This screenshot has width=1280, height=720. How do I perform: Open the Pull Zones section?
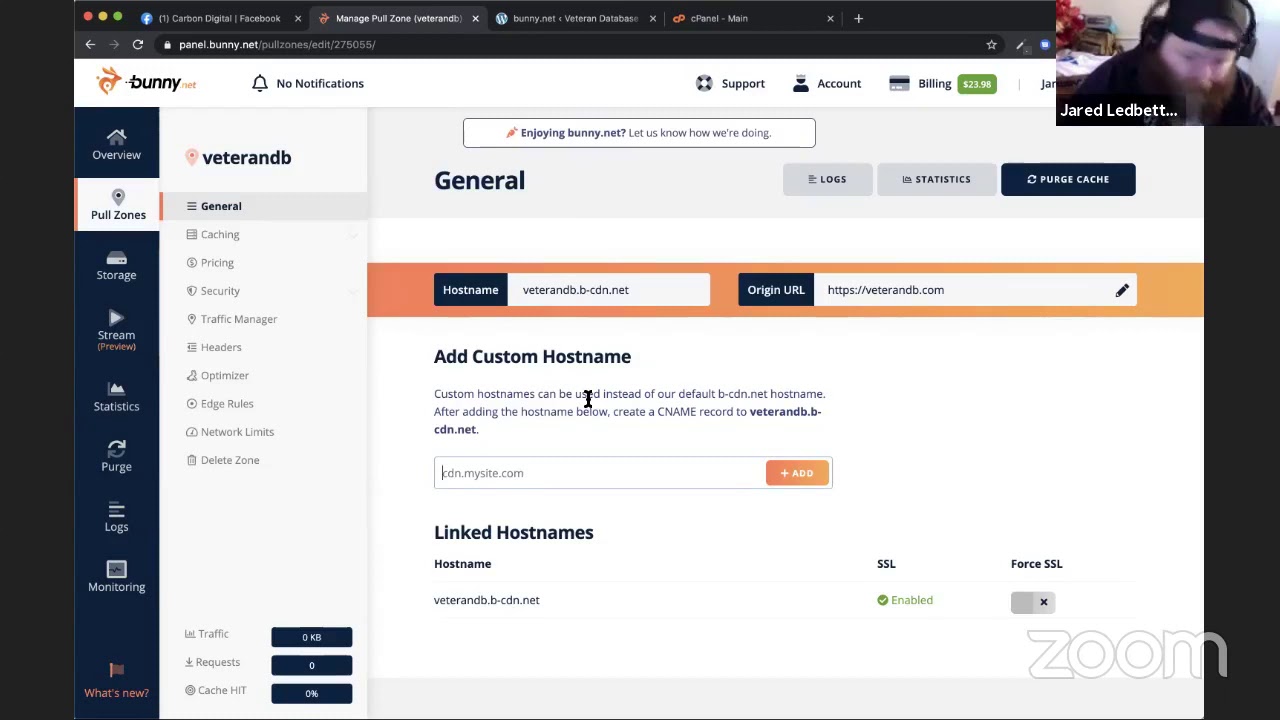tap(118, 204)
